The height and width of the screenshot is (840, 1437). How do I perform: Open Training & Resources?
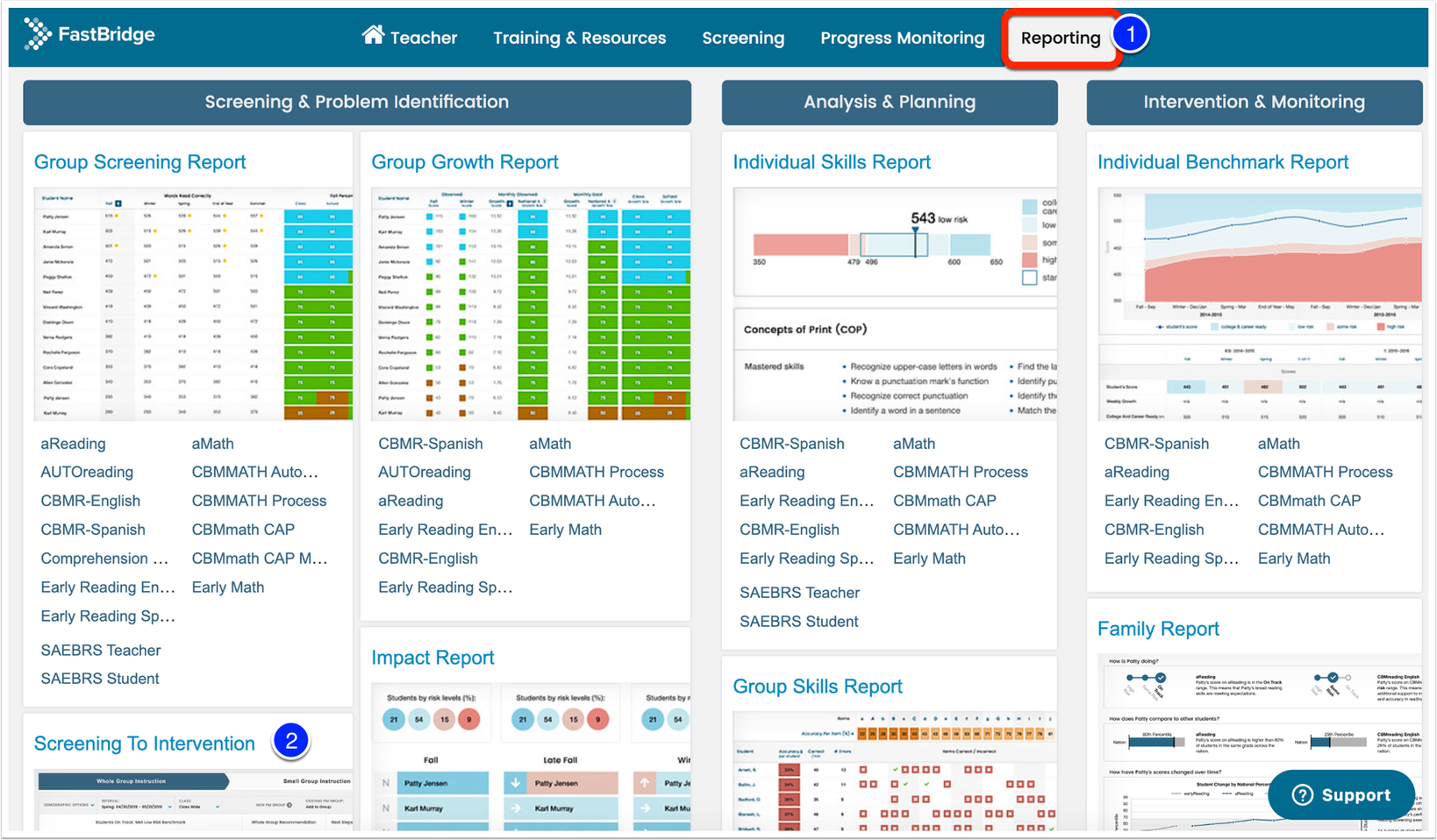579,38
